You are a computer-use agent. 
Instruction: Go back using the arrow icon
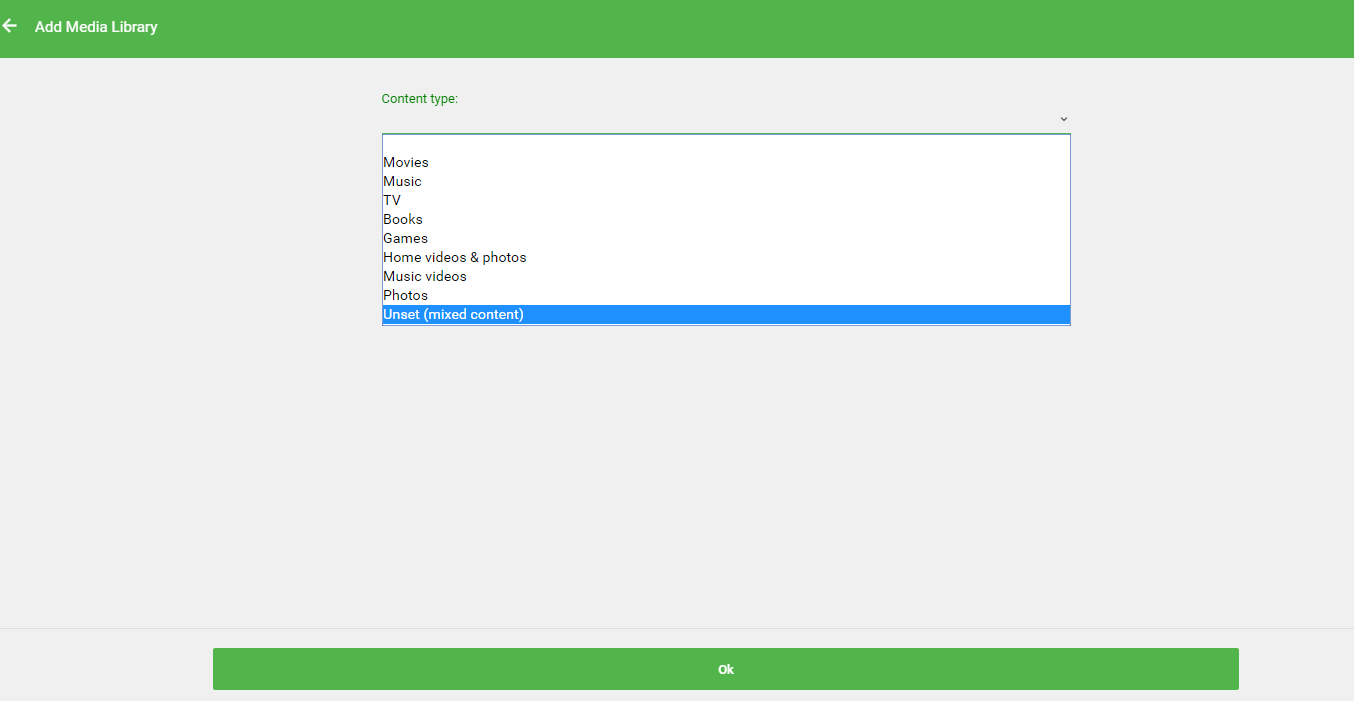[x=10, y=26]
